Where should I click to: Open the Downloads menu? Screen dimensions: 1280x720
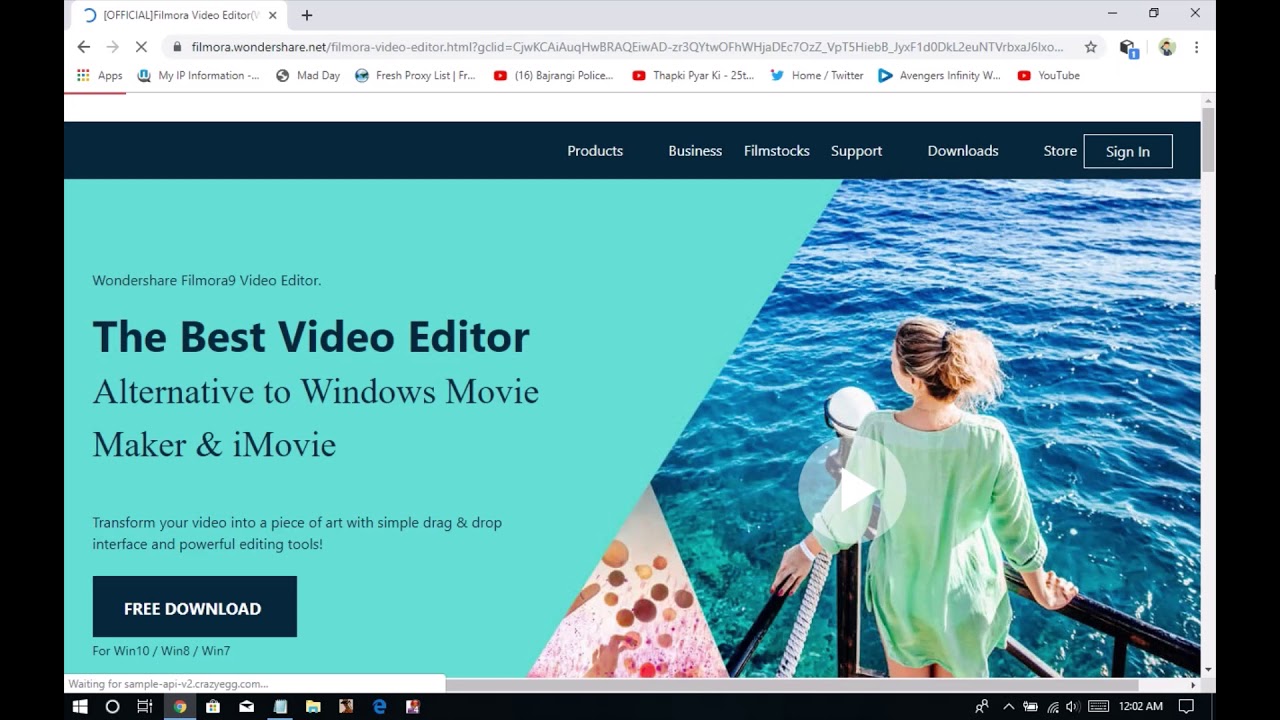click(x=963, y=151)
